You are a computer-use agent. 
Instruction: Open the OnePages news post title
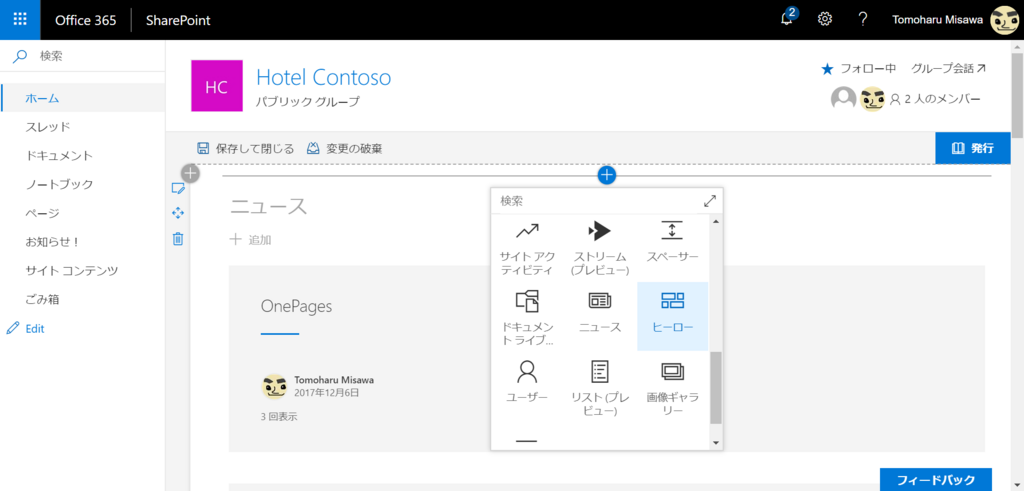point(296,306)
